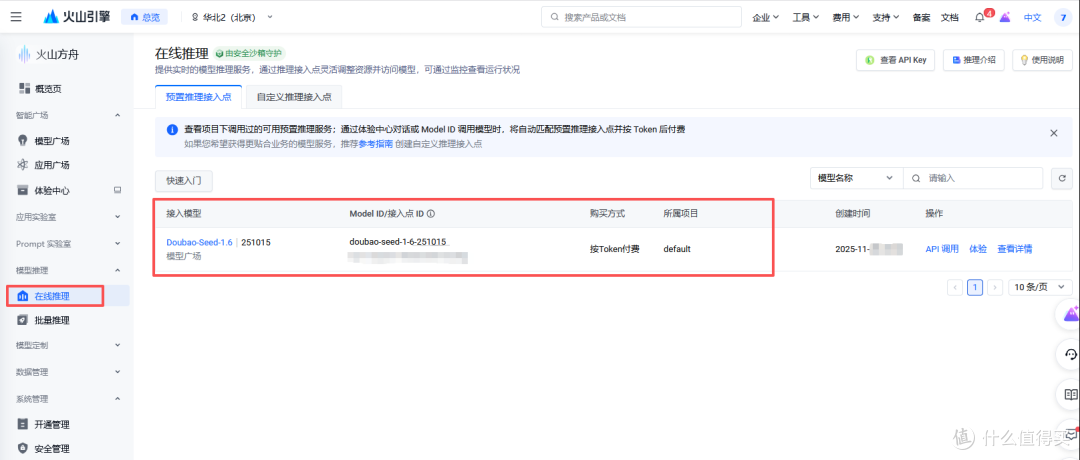The height and width of the screenshot is (460, 1080).
Task: Open the 10 条/页 page size dropdown
Action: click(1040, 287)
